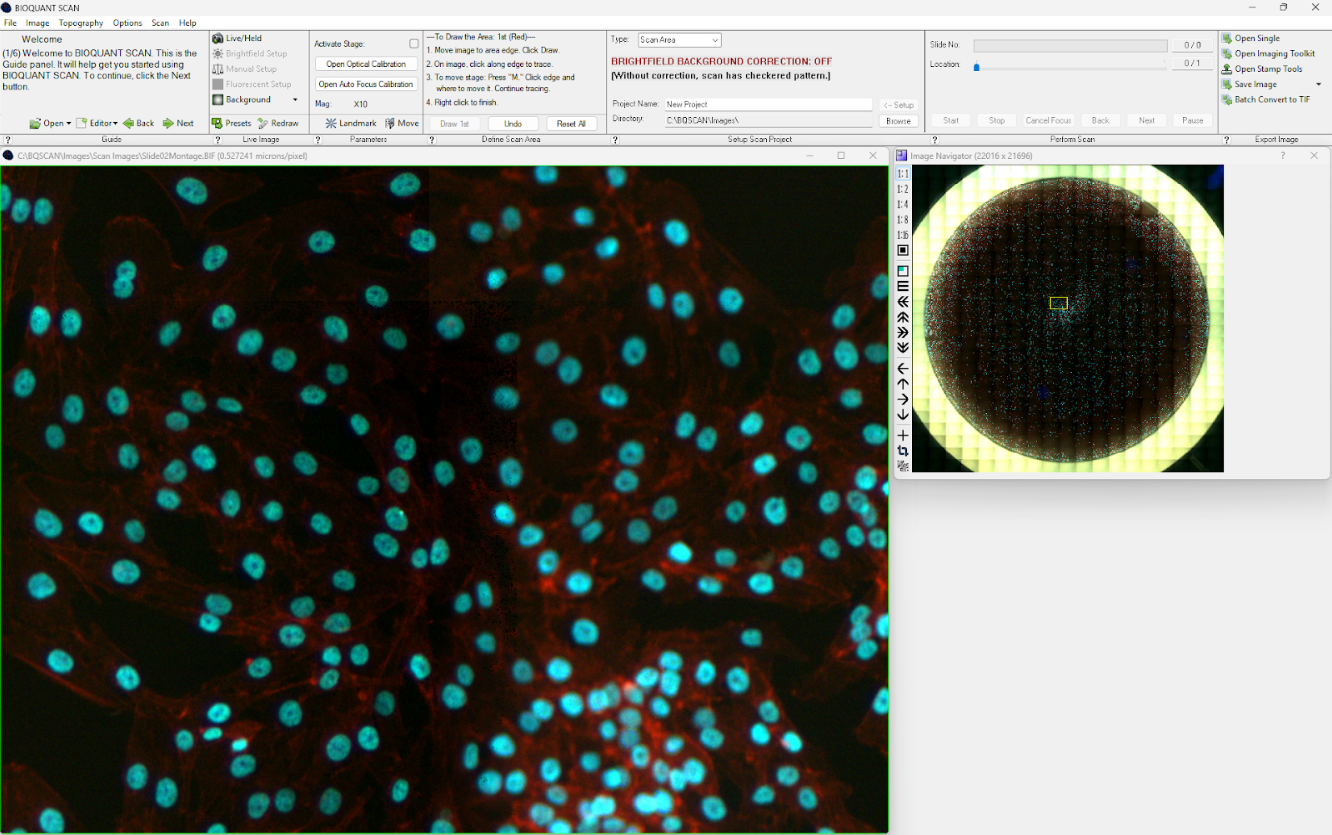The width and height of the screenshot is (1332, 835).
Task: Click the Guide panel help question mark
Action: 8,140
